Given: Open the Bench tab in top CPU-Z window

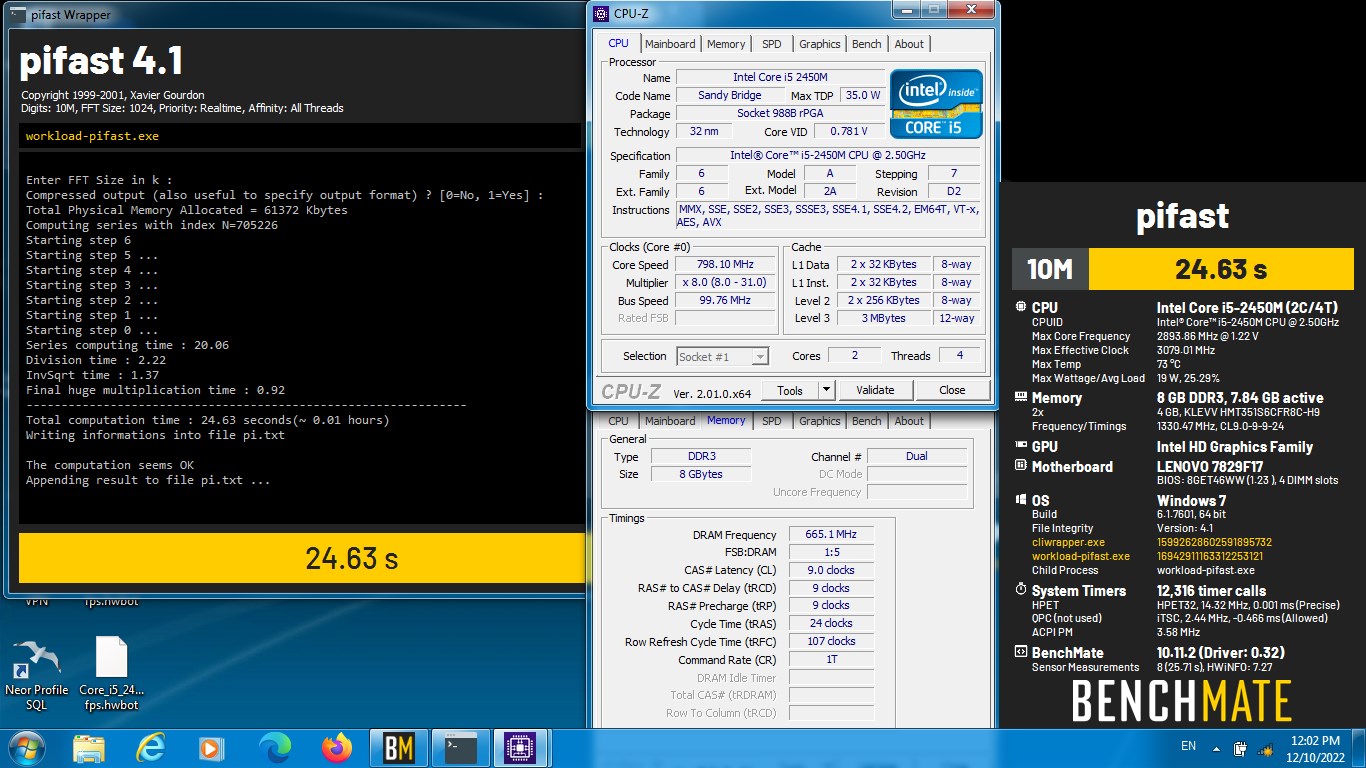Looking at the screenshot, I should pyautogui.click(x=867, y=44).
